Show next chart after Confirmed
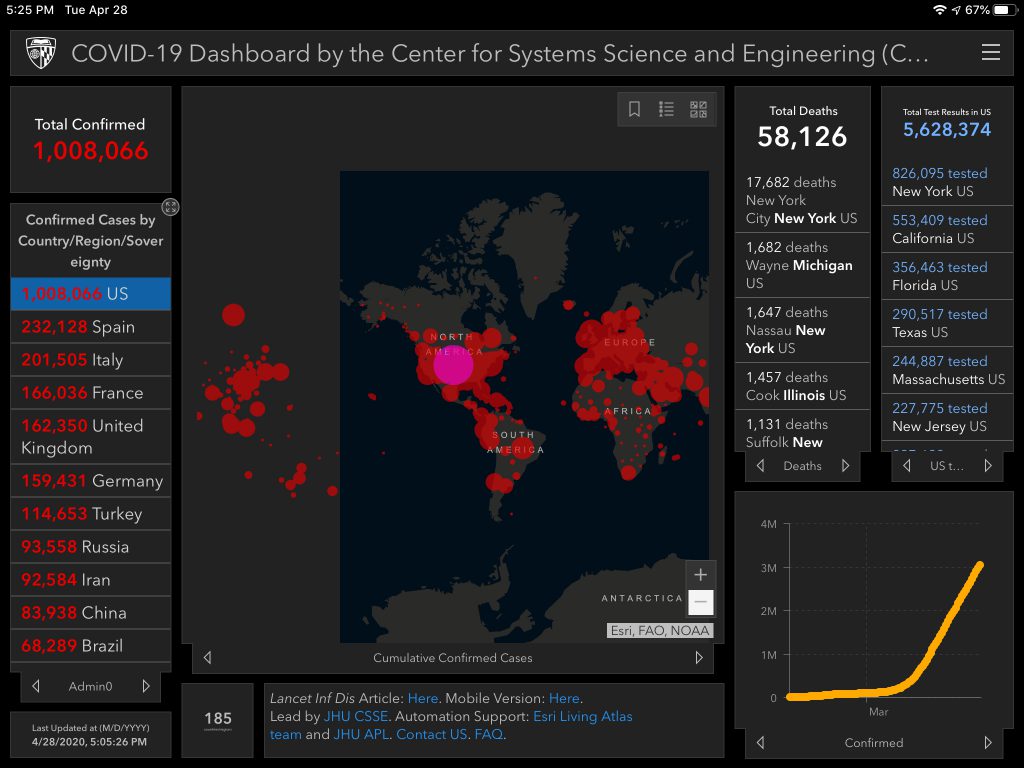This screenshot has width=1024, height=768. (988, 743)
